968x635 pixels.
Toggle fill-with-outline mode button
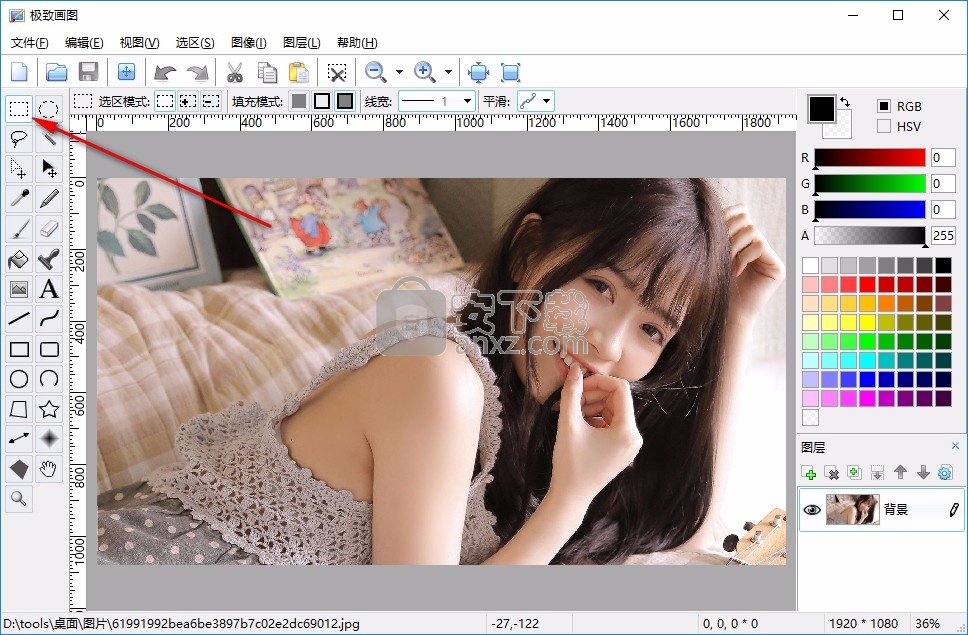(345, 101)
